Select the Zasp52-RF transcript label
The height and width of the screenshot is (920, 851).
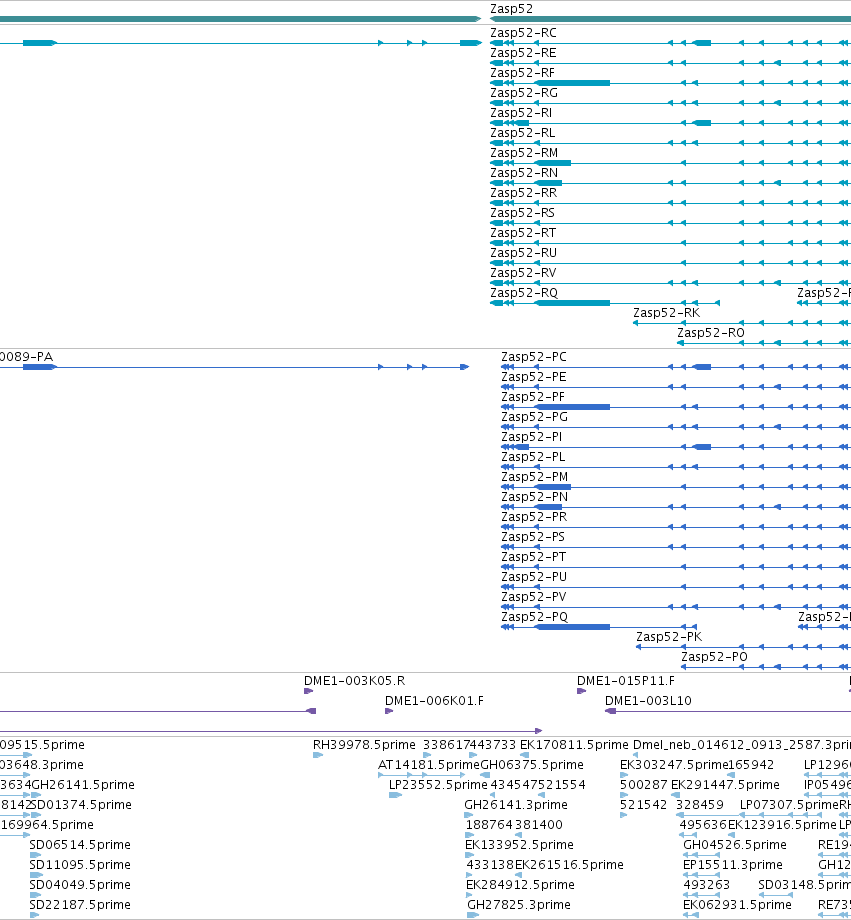[522, 73]
